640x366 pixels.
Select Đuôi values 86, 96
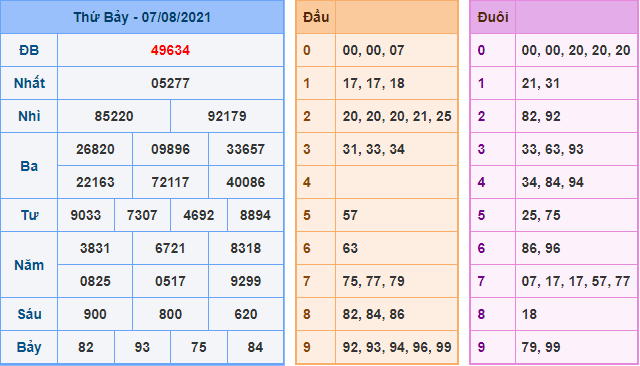tap(540, 248)
